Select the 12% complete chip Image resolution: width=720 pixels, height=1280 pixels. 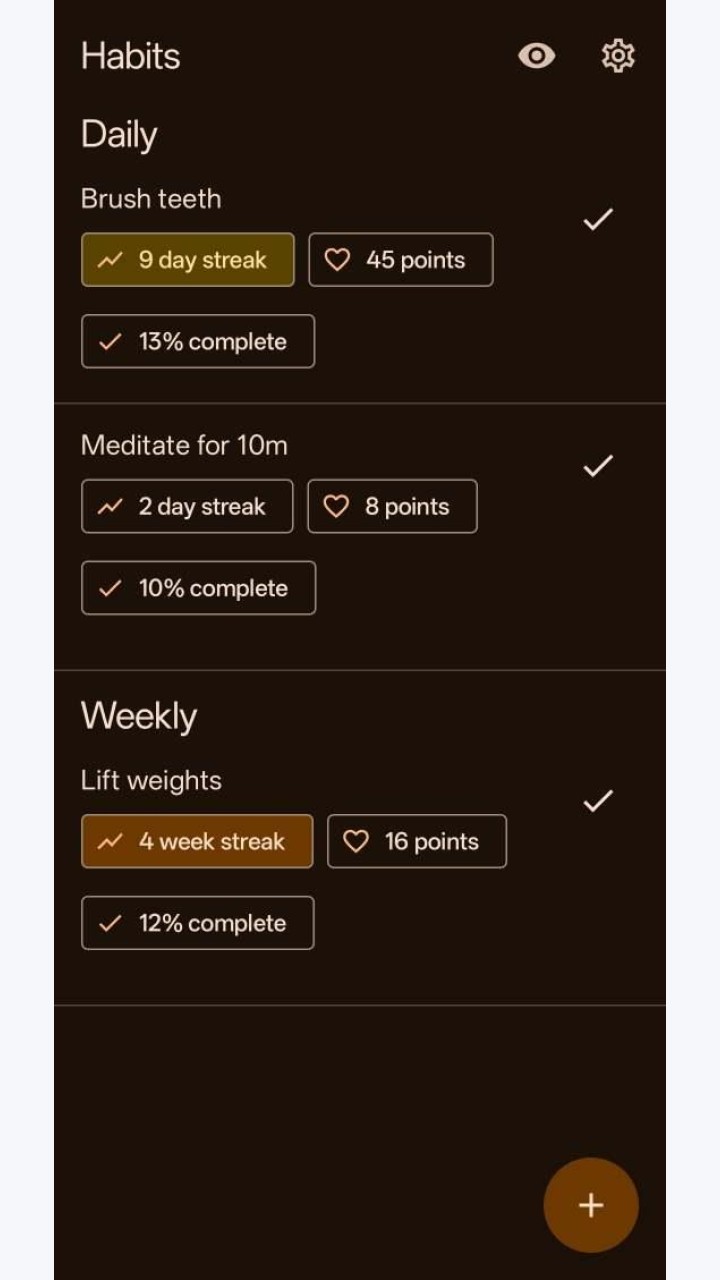click(198, 923)
